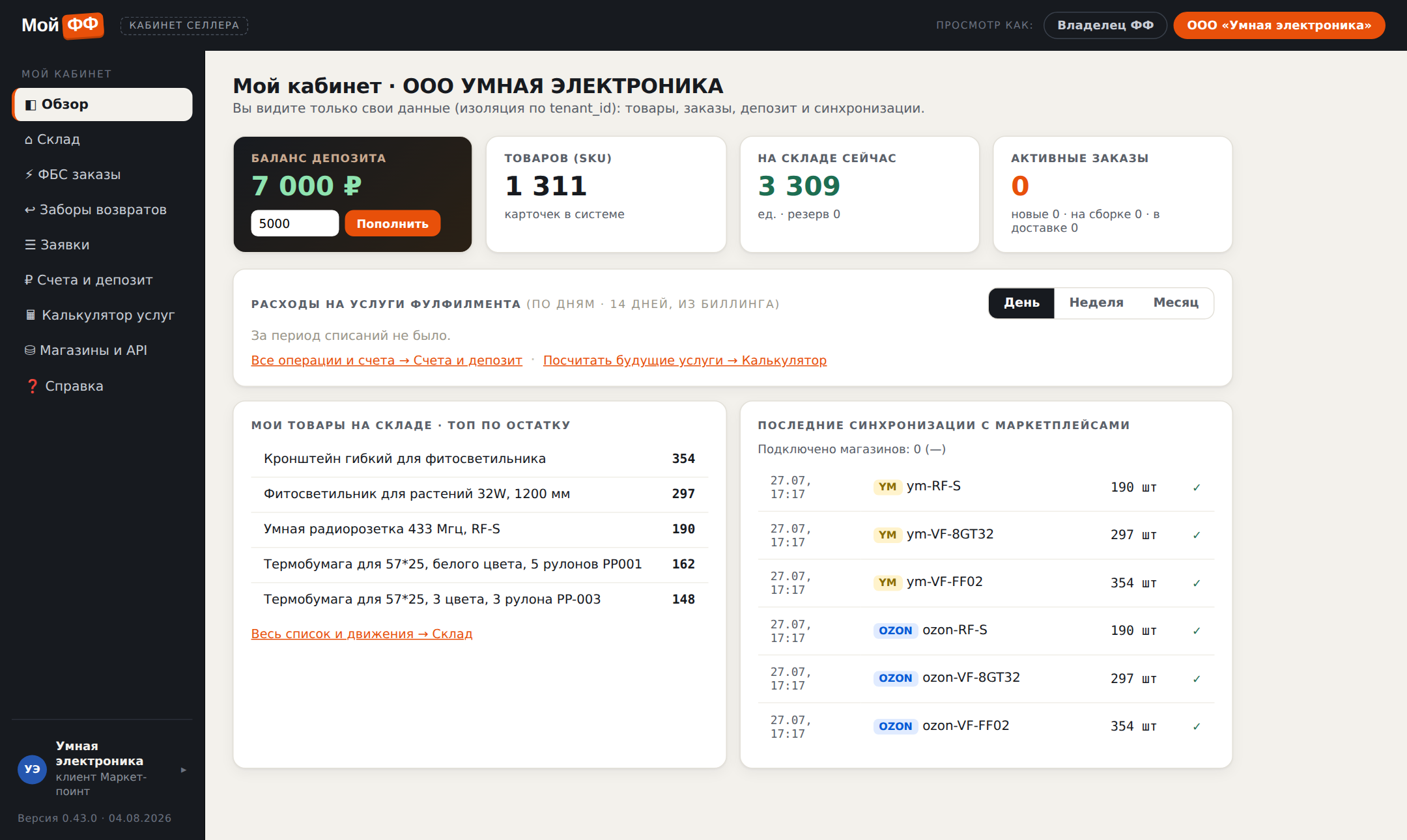Switch view to ООО «Умная электроника»

pos(1279,25)
